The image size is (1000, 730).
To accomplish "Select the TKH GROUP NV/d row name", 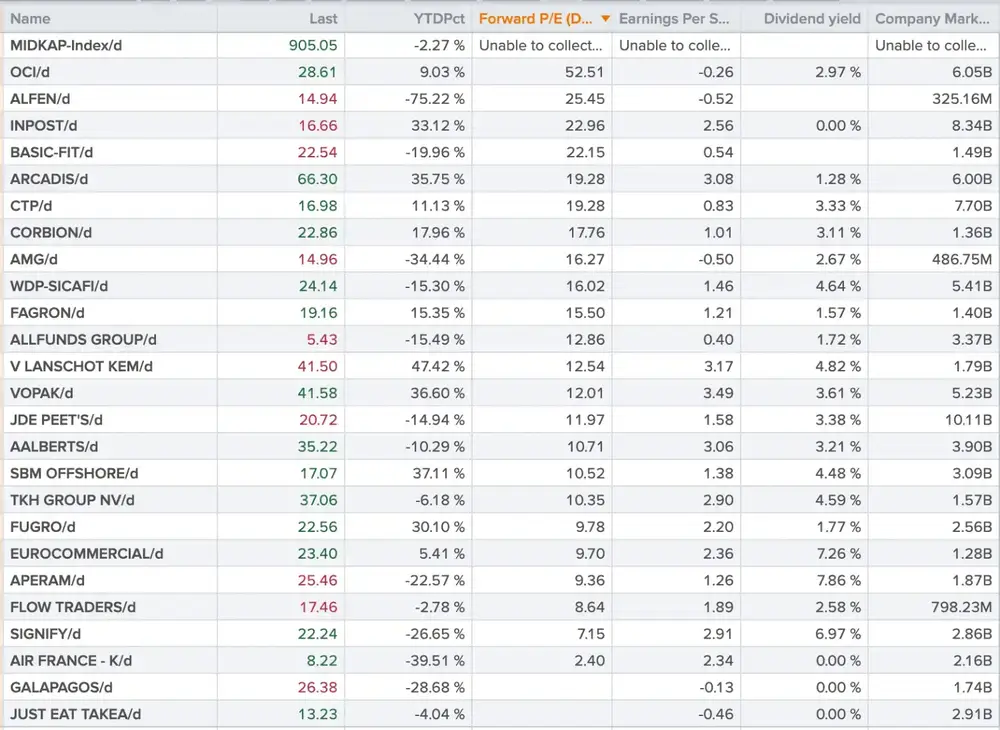I will tap(72, 500).
